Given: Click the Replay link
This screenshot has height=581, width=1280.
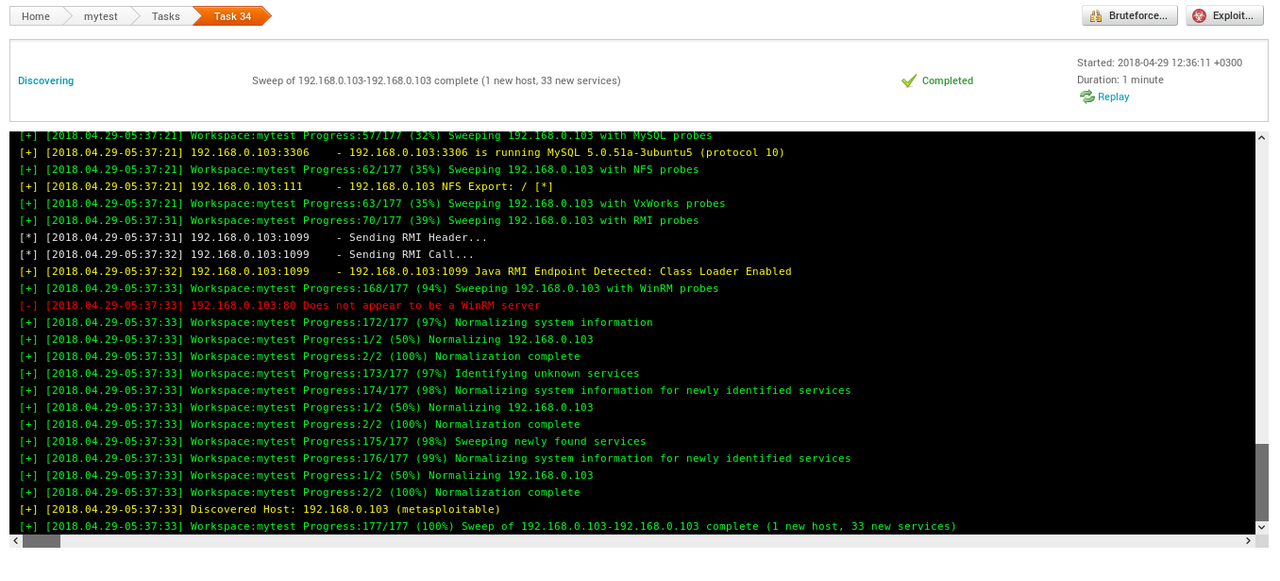Looking at the screenshot, I should [1113, 97].
